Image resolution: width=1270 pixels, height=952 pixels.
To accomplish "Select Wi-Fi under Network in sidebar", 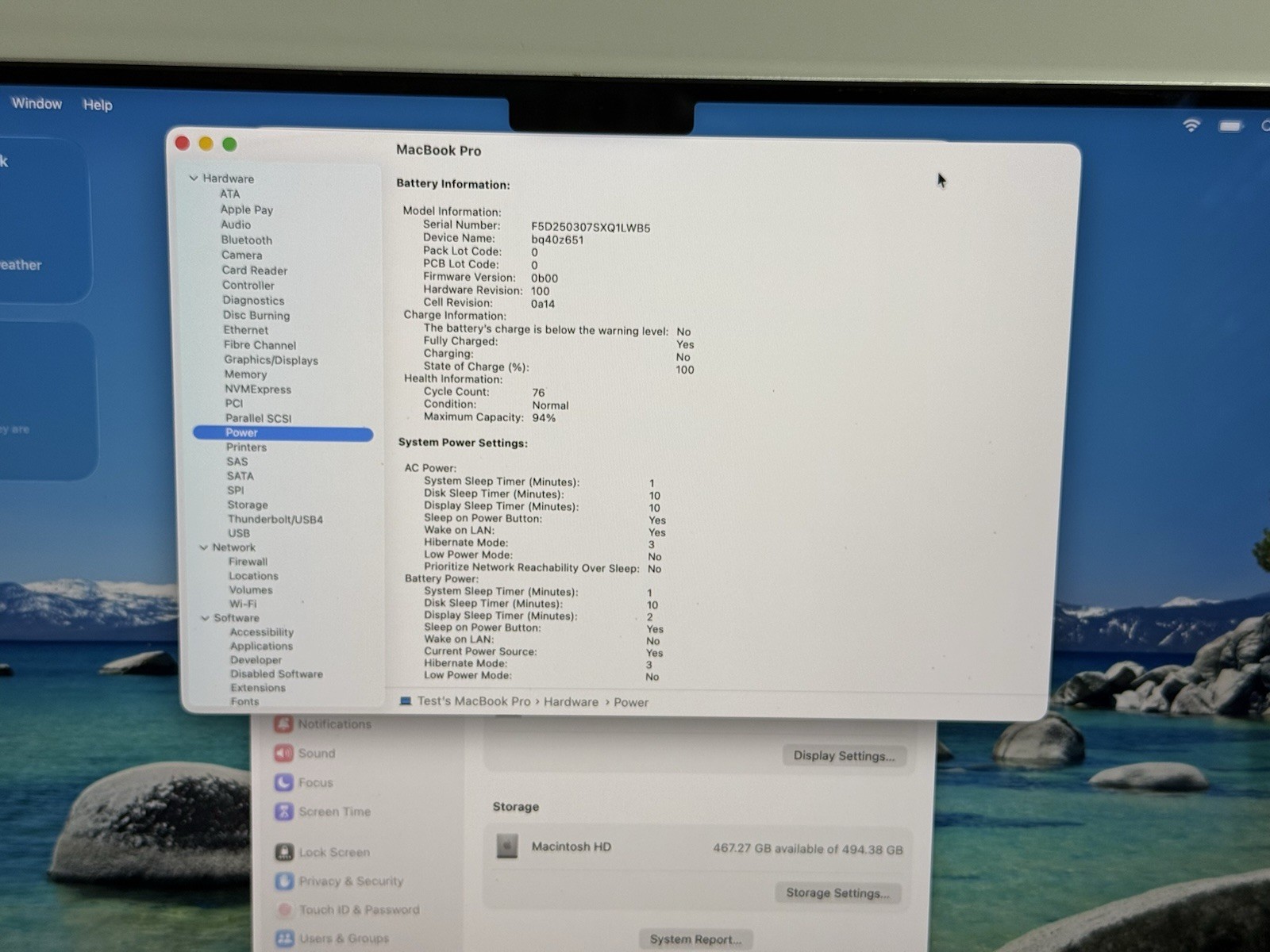I will coord(243,604).
